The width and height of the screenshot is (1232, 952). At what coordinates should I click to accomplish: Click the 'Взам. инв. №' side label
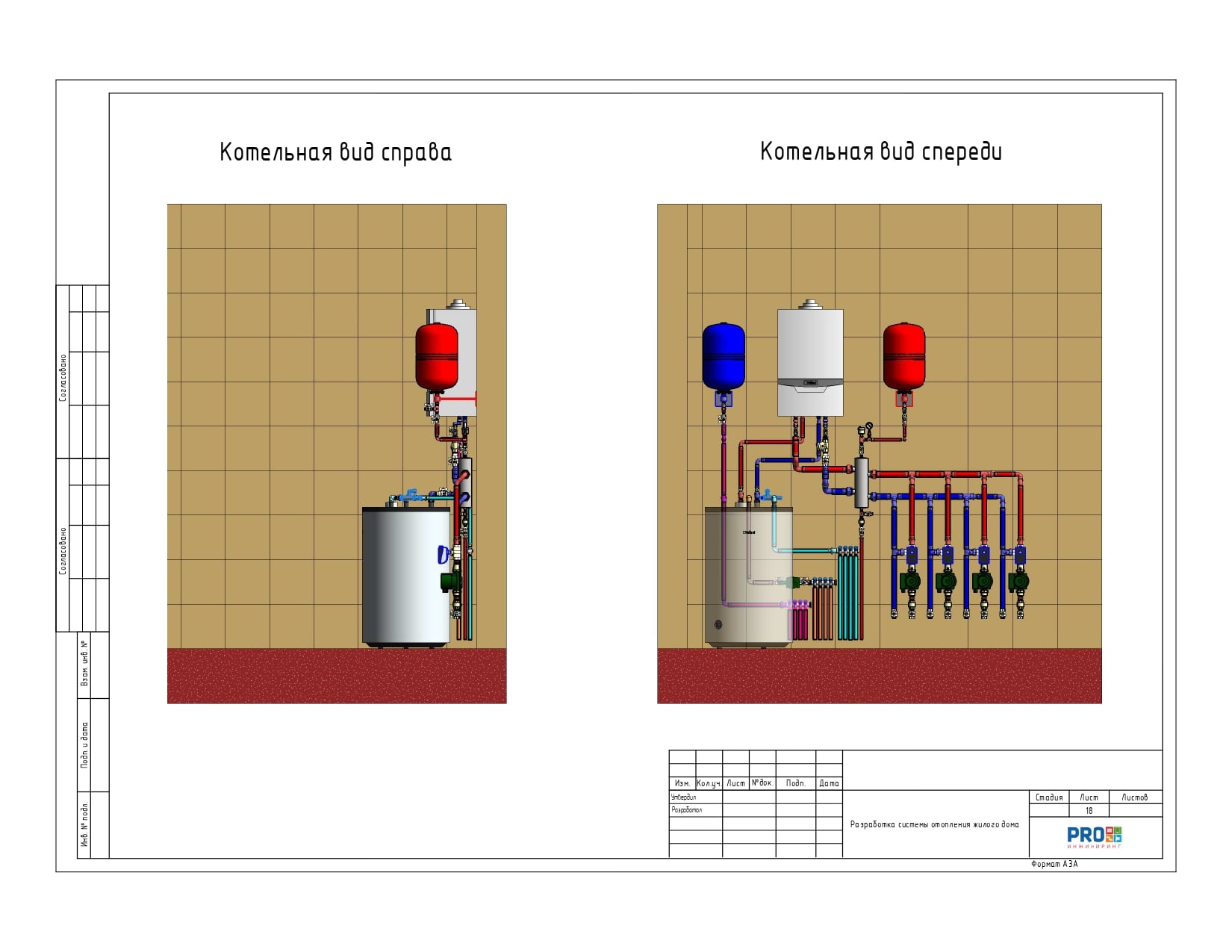click(x=84, y=664)
